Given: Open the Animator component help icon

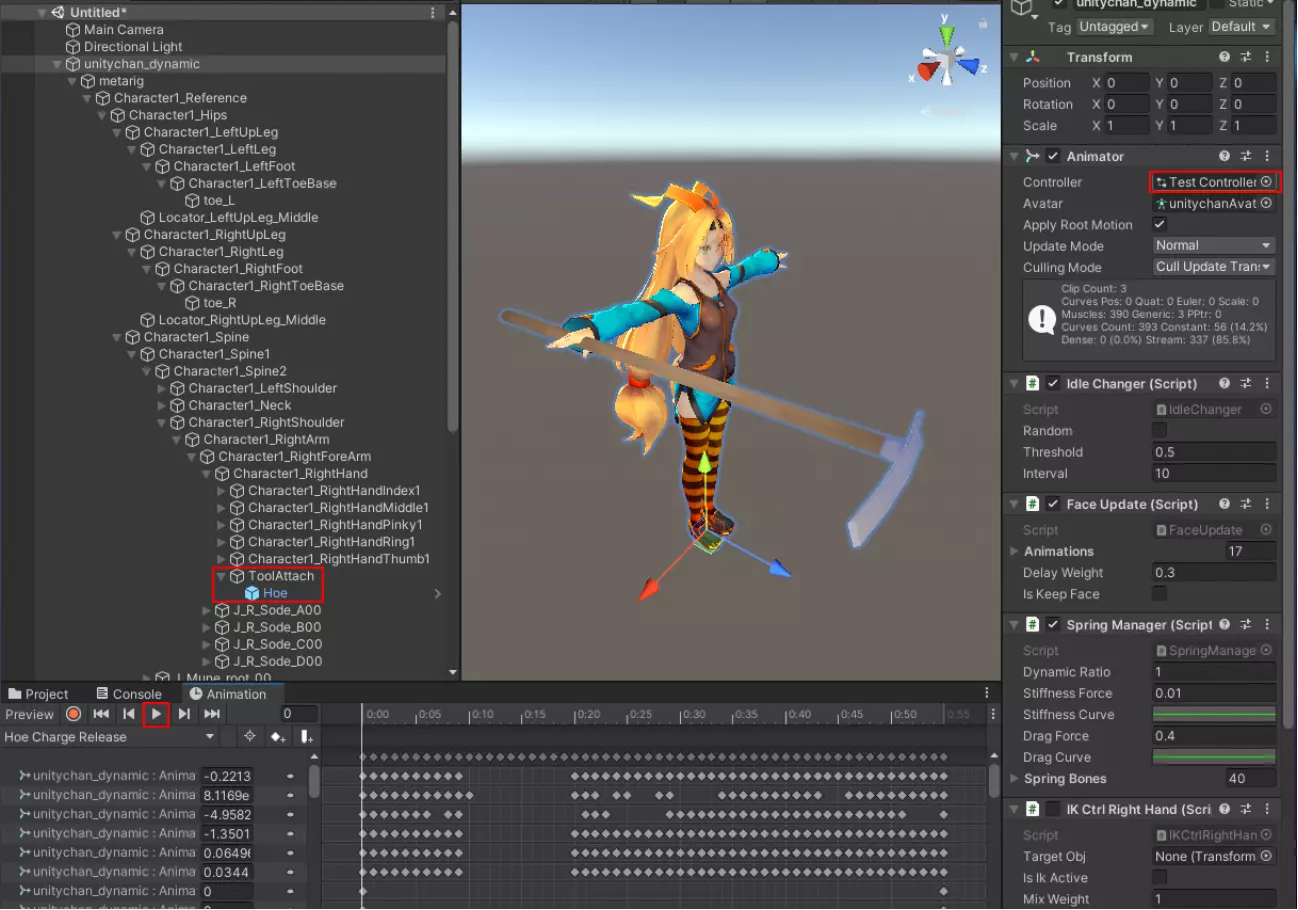Looking at the screenshot, I should 1225,156.
